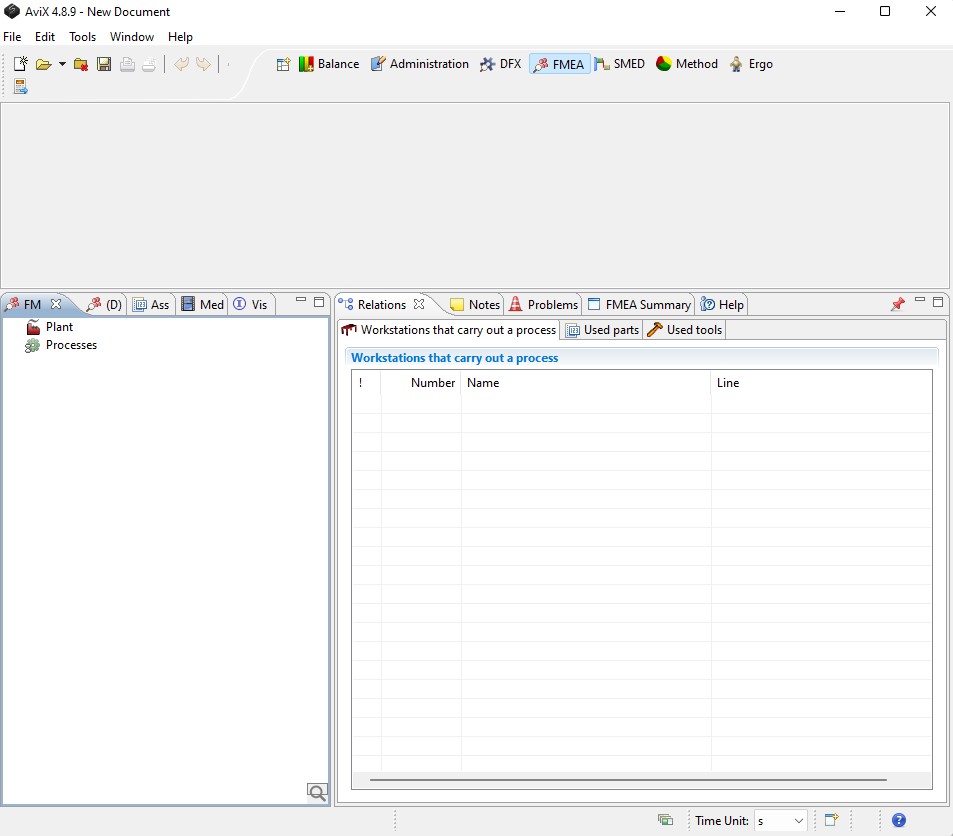Click the stacked windows icon in status bar
This screenshot has height=836, width=953.
point(665,820)
